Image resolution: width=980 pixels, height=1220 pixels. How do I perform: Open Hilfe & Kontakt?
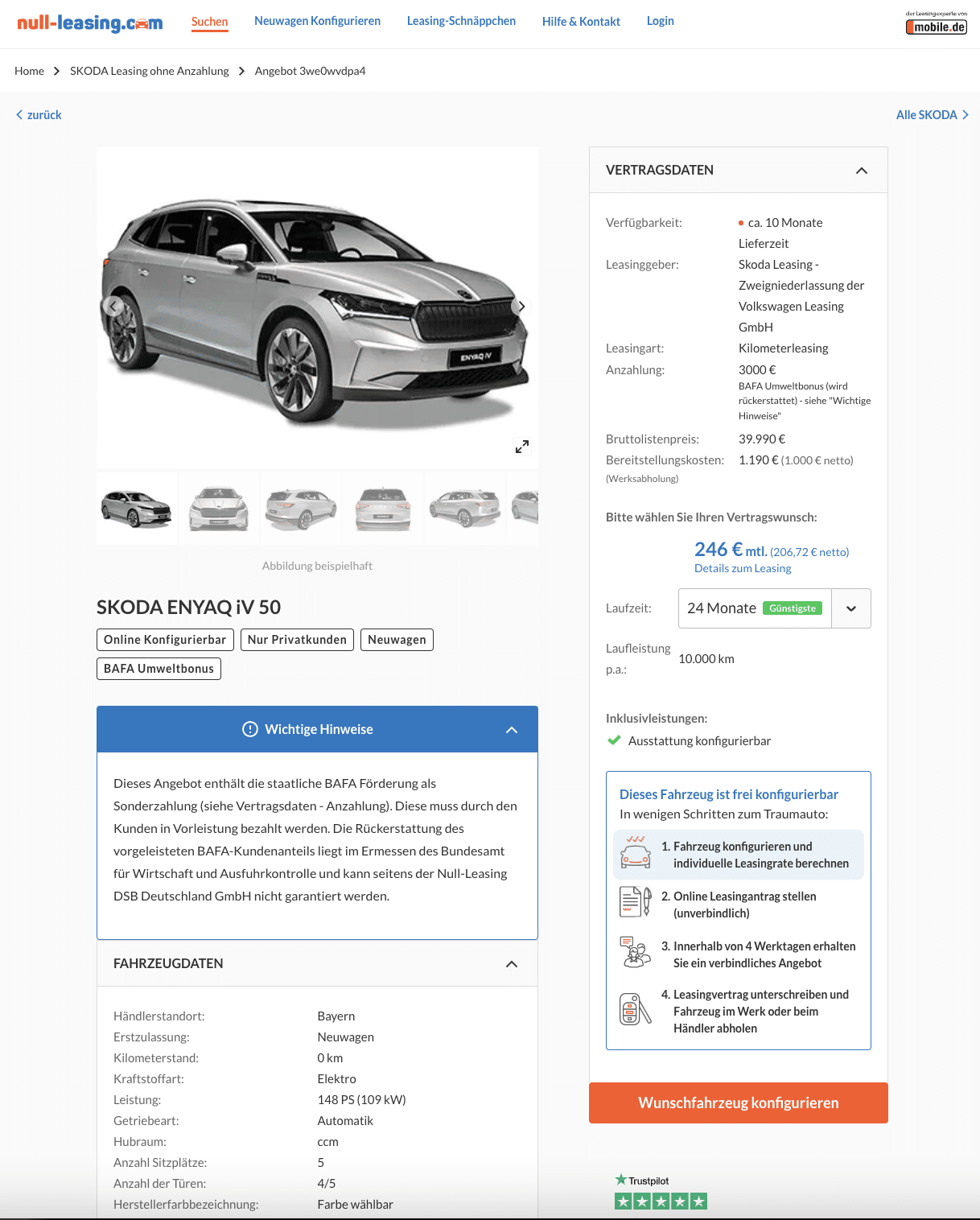coord(581,22)
